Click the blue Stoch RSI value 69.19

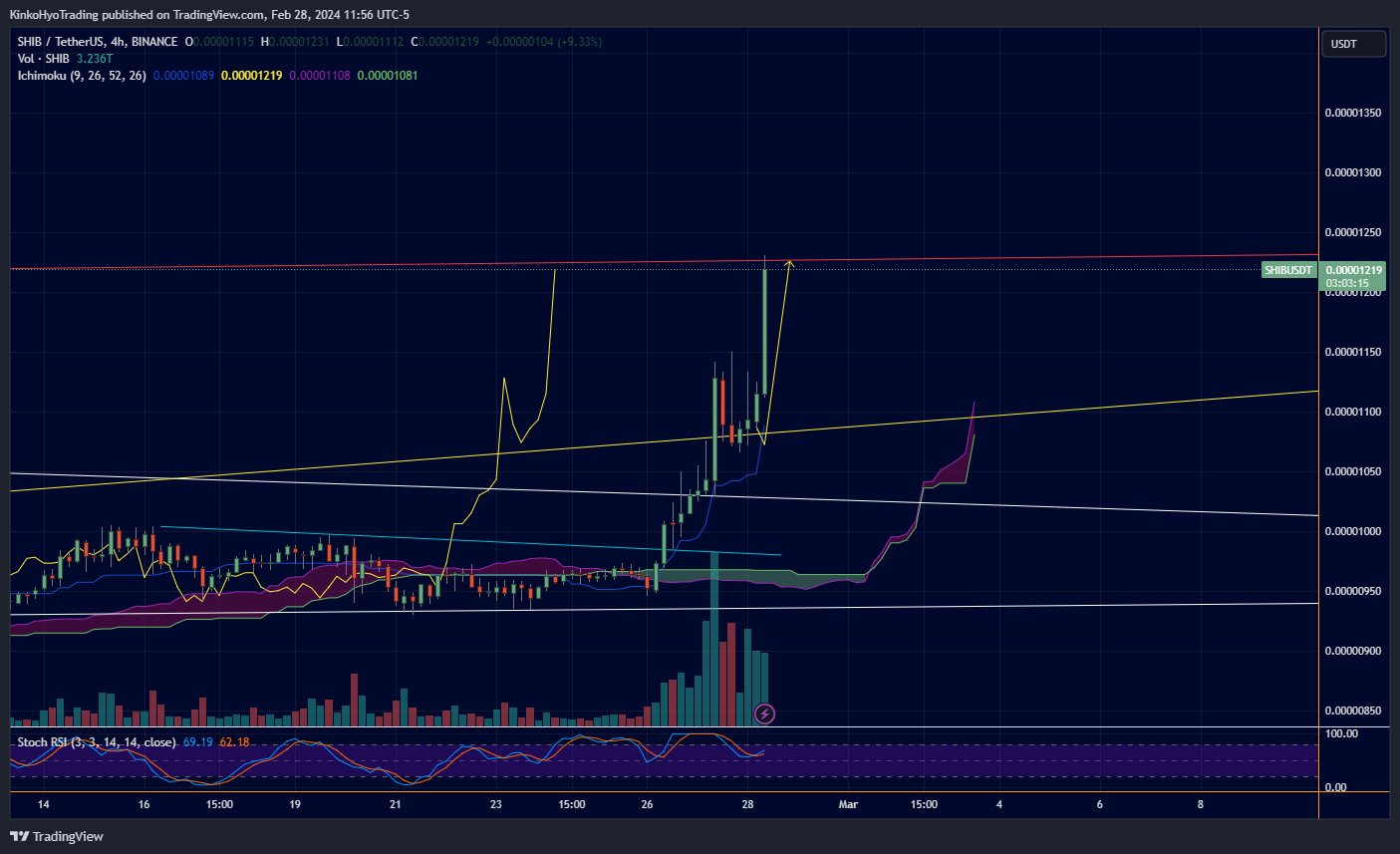(198, 742)
